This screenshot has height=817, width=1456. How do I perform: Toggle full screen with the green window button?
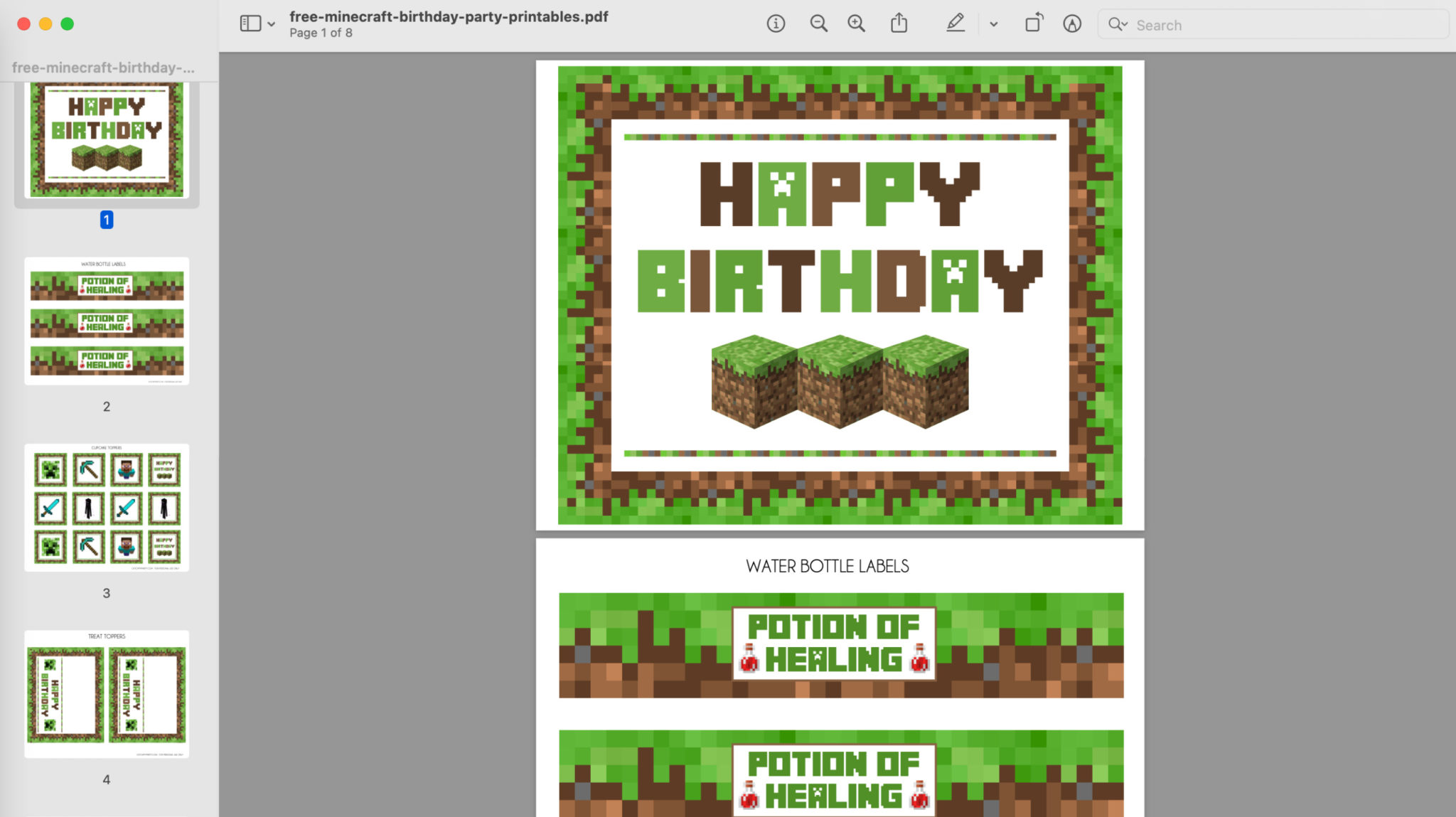pos(68,23)
